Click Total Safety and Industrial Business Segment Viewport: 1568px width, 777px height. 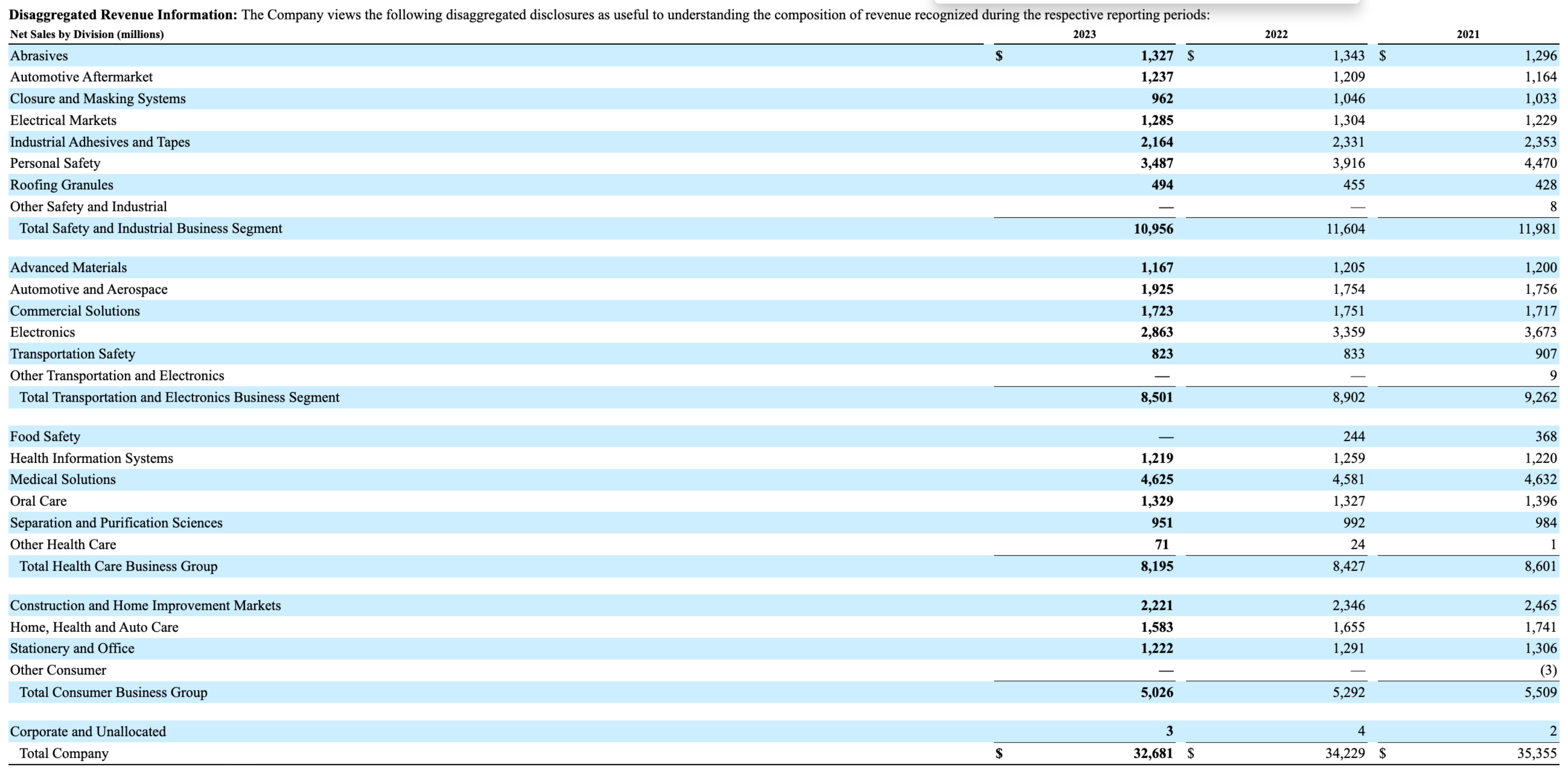click(150, 228)
